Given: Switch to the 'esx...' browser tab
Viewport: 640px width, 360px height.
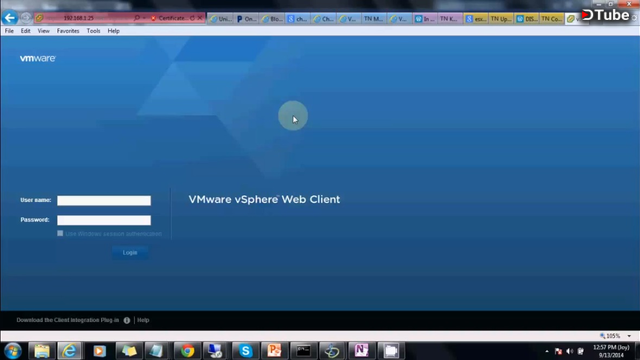Looking at the screenshot, I should pyautogui.click(x=476, y=19).
